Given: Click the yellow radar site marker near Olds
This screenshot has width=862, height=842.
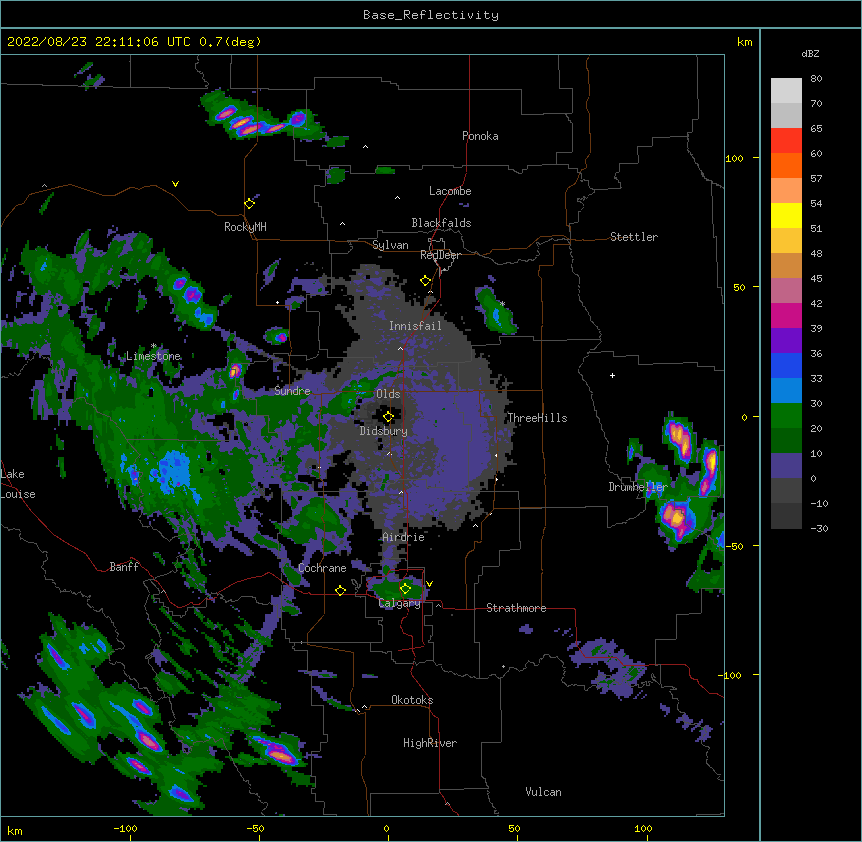Looking at the screenshot, I should point(388,417).
